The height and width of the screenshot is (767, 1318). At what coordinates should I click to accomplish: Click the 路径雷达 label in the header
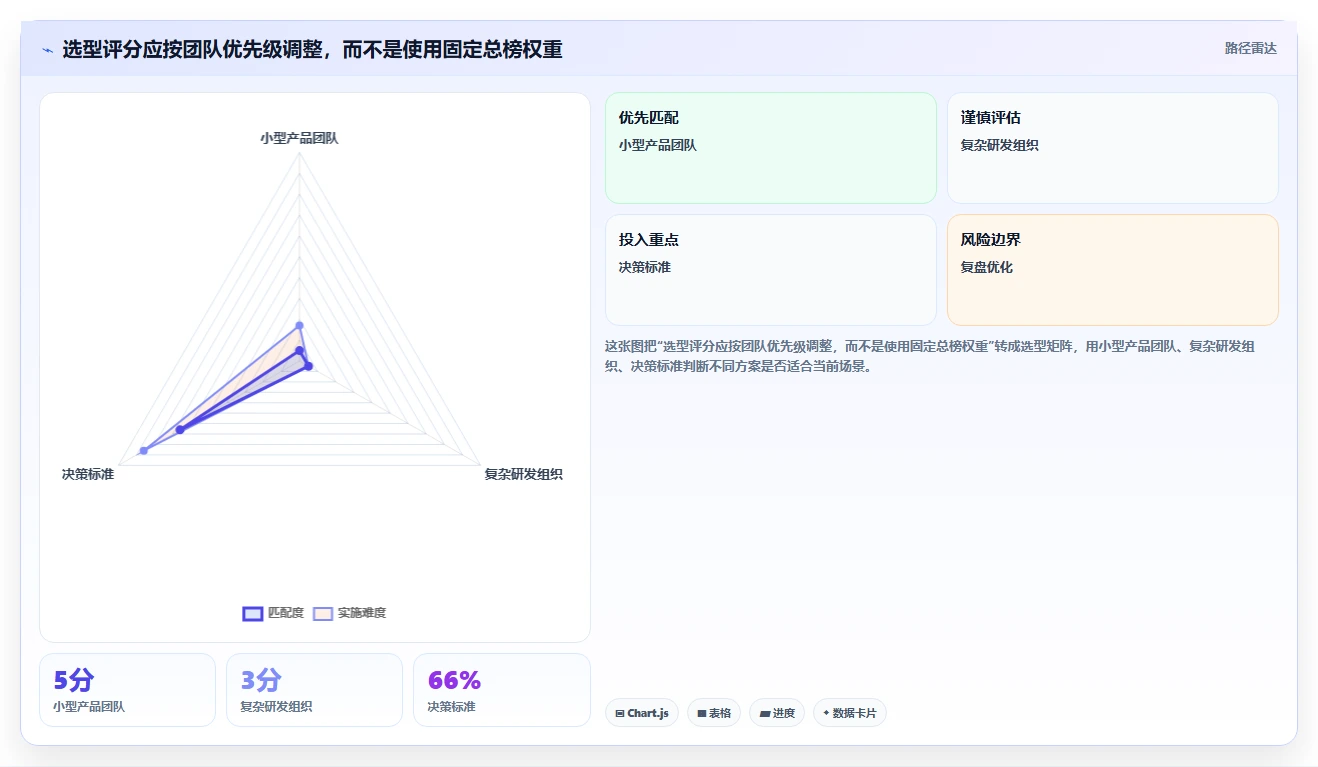pyautogui.click(x=1251, y=48)
